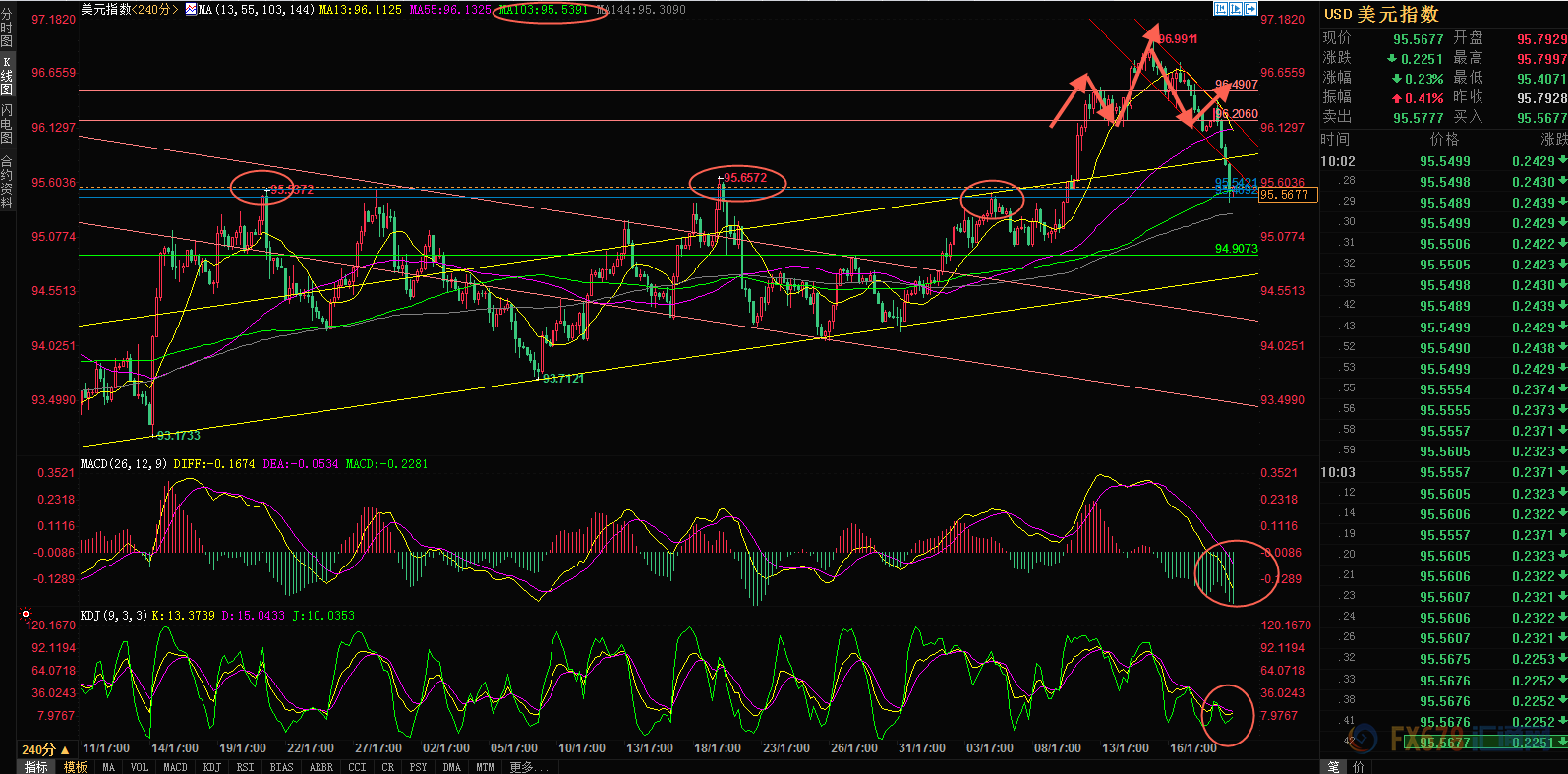Click the 95.5677 current price label on axis
The width and height of the screenshot is (1568, 774).
[x=1284, y=195]
